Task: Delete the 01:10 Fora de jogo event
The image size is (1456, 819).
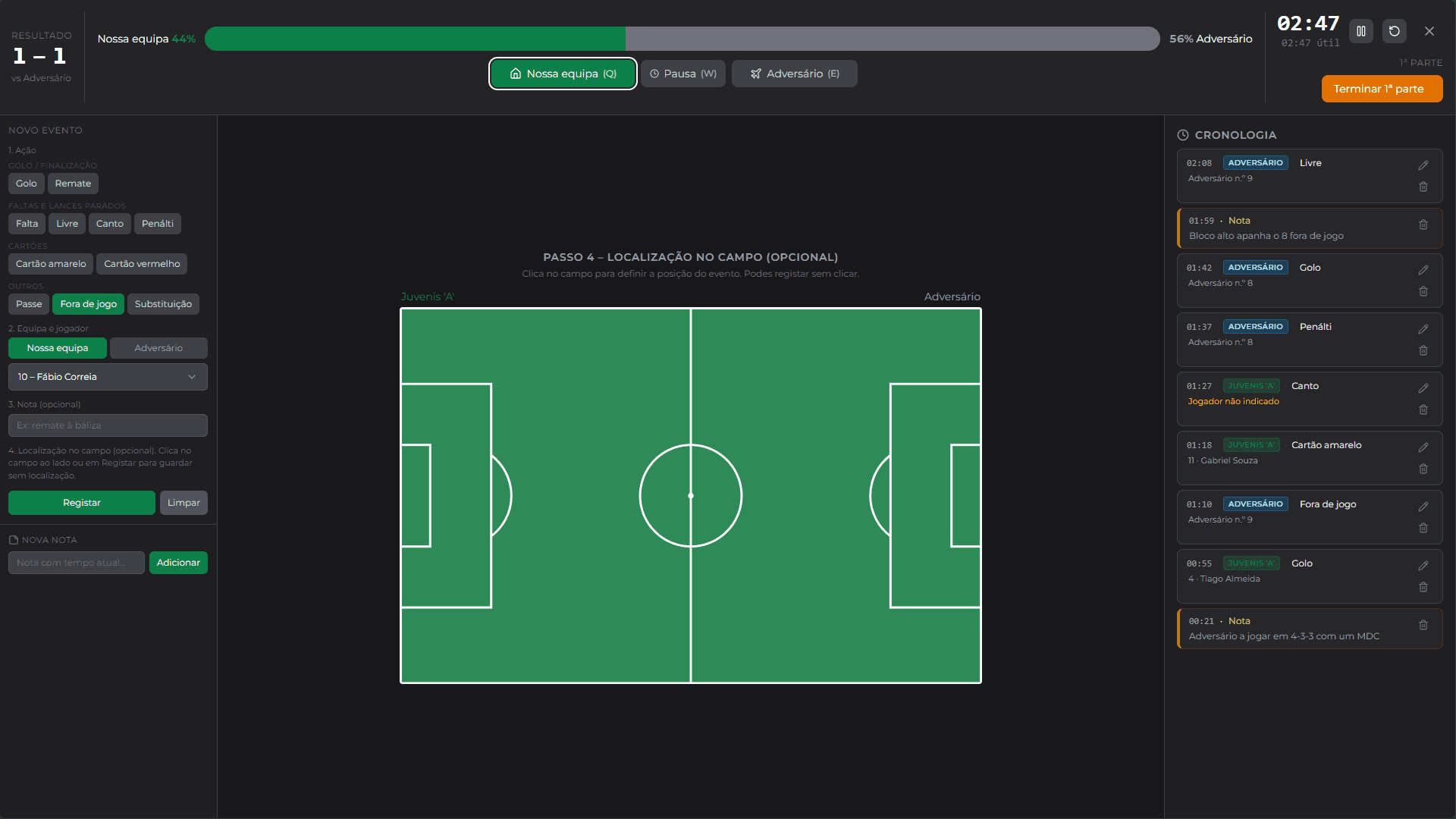Action: 1423,528
